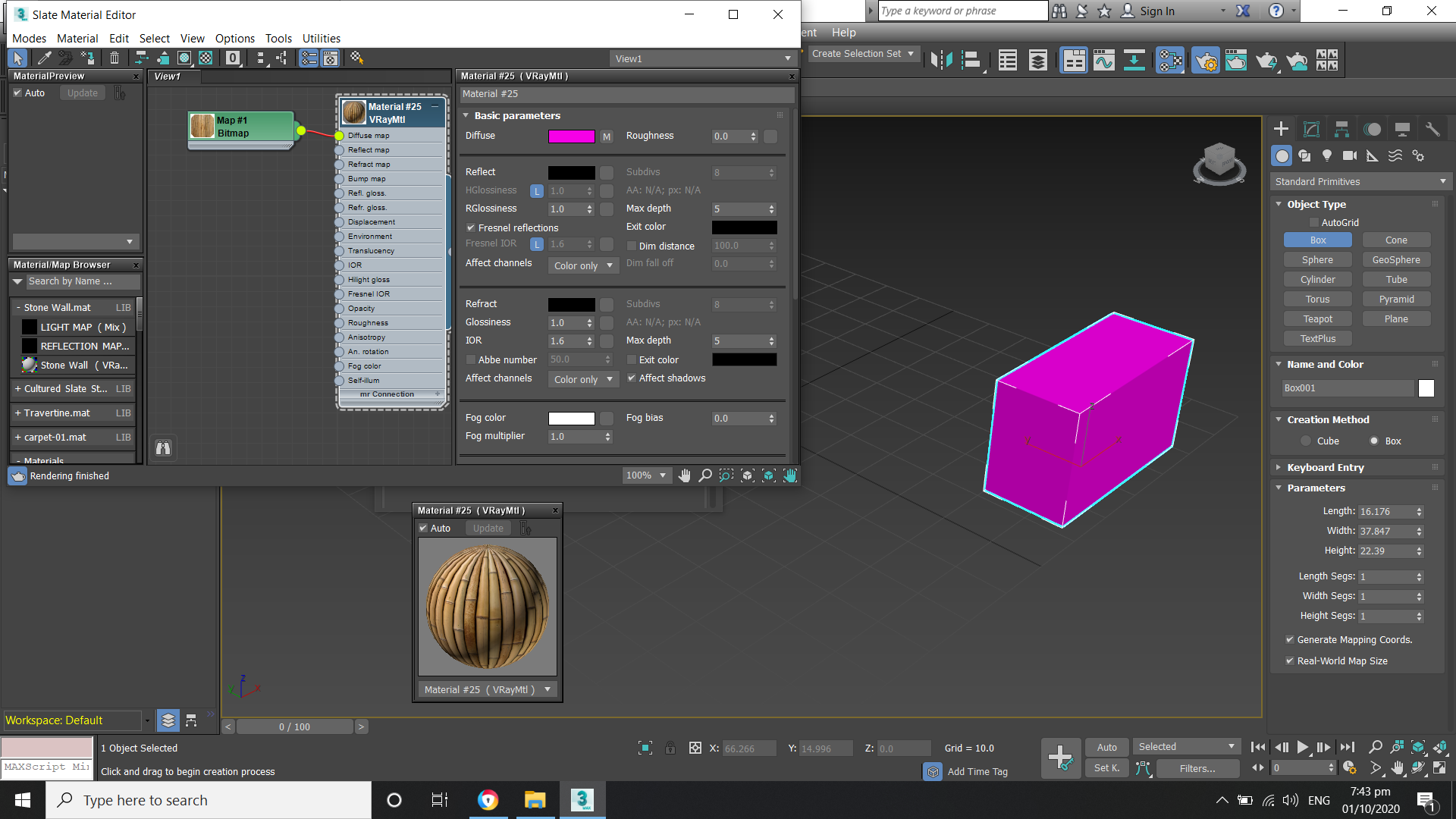Viewport: 1456px width, 819px height.
Task: Select Cameras category icon
Action: pyautogui.click(x=1350, y=155)
